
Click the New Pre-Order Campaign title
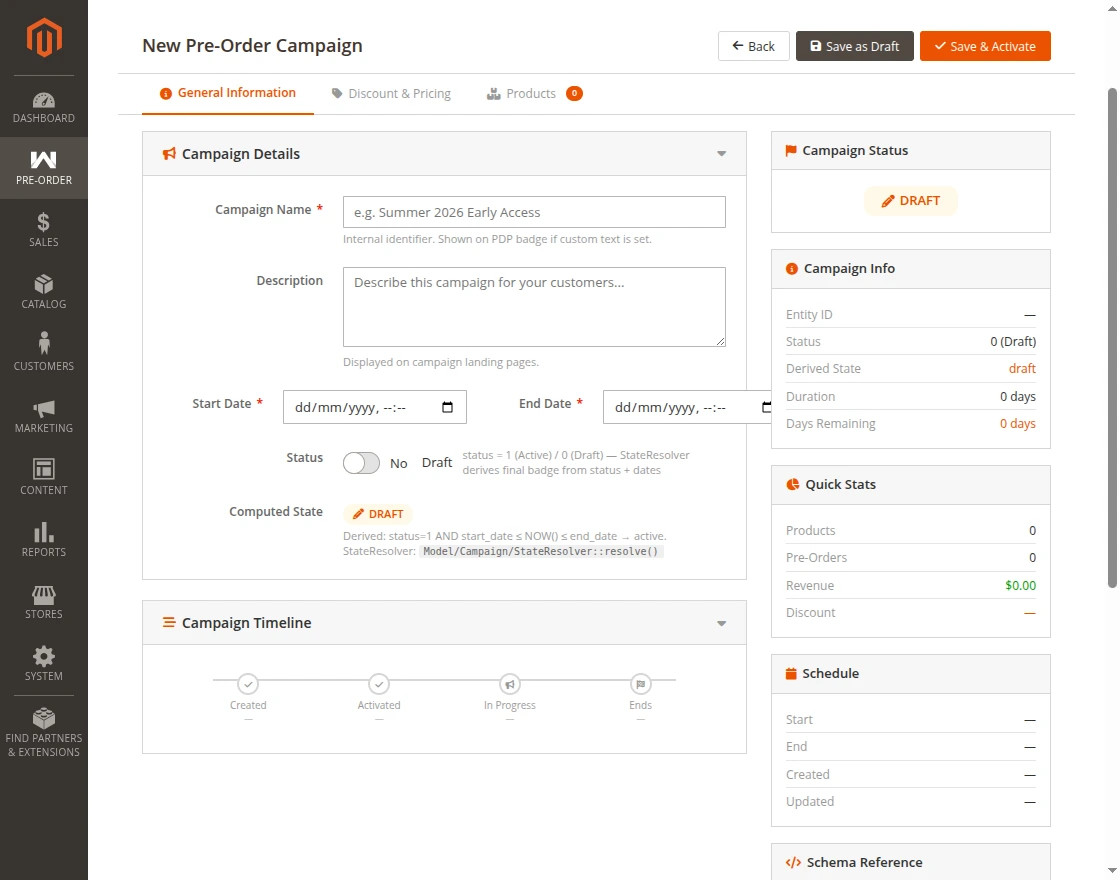[252, 45]
